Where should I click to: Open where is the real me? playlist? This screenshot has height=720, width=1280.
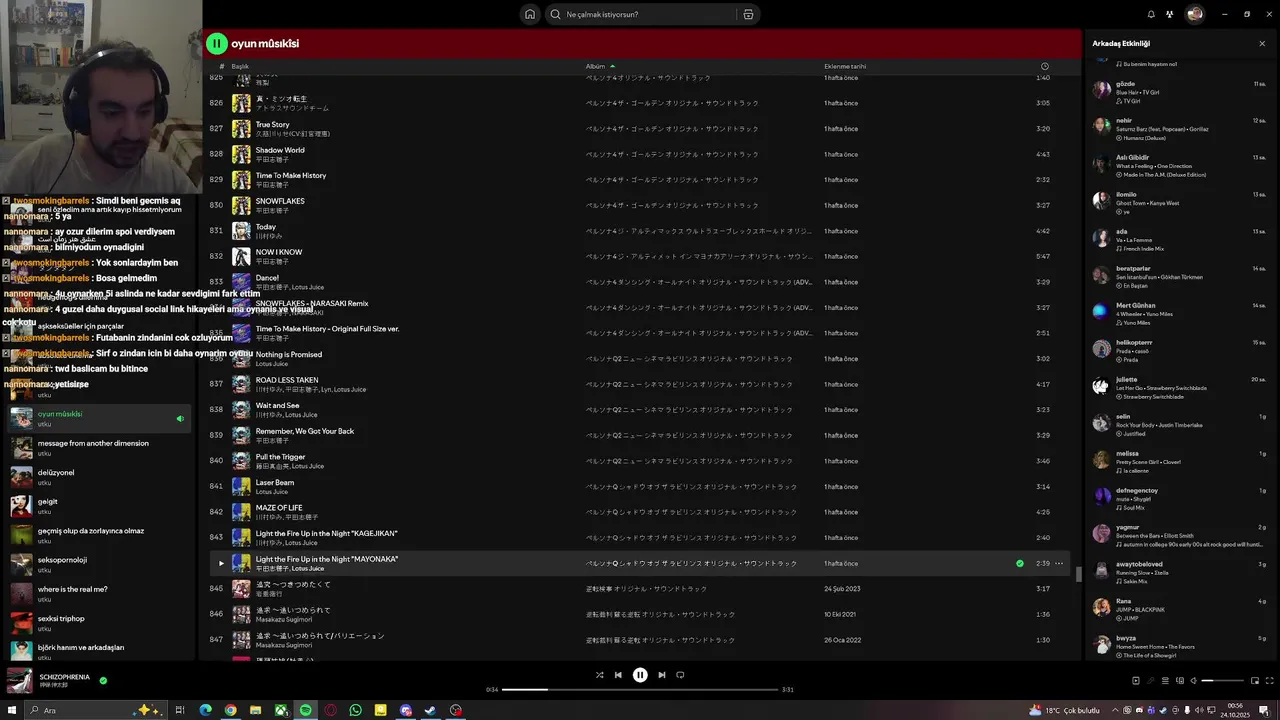click(98, 593)
